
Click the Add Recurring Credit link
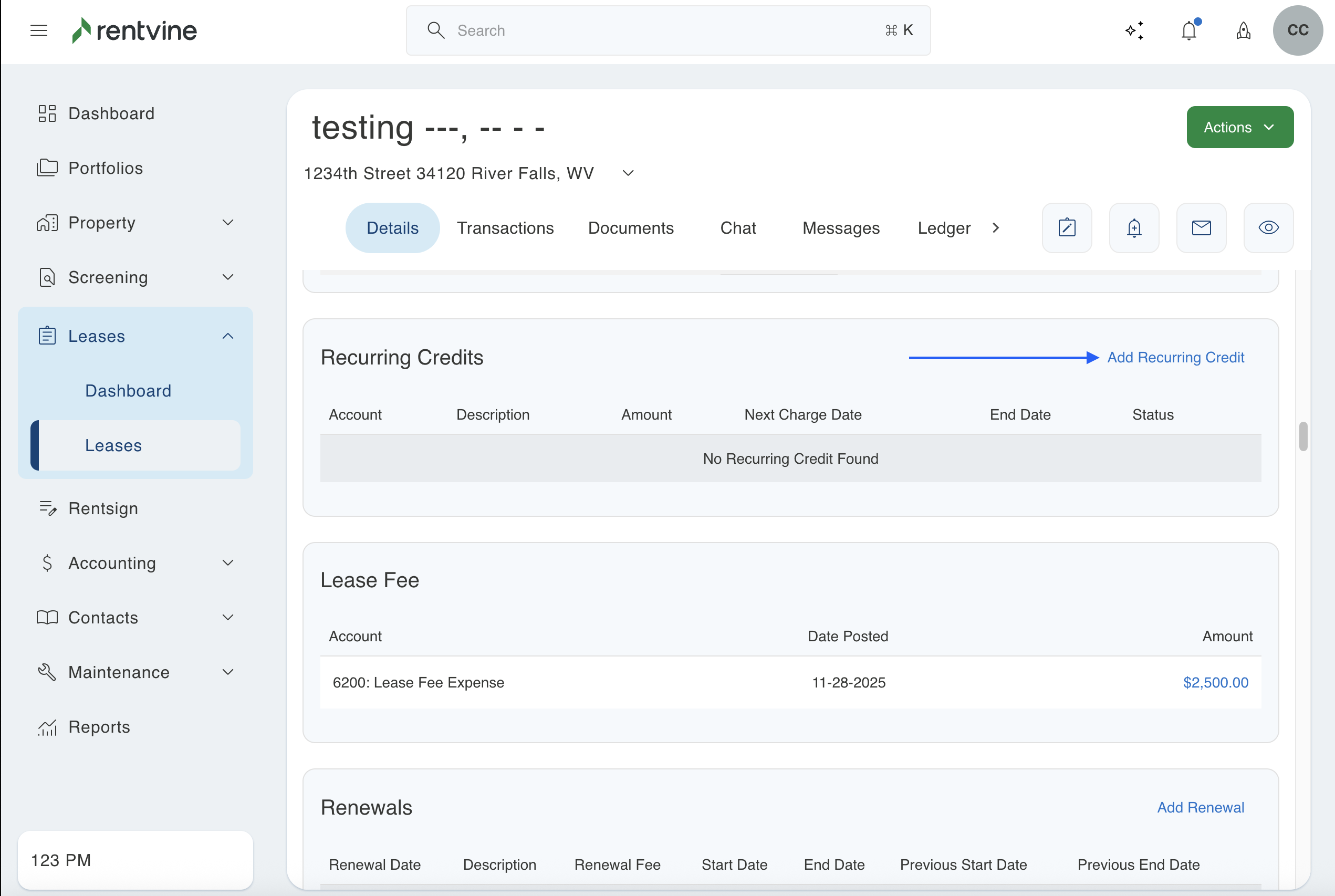click(1175, 357)
